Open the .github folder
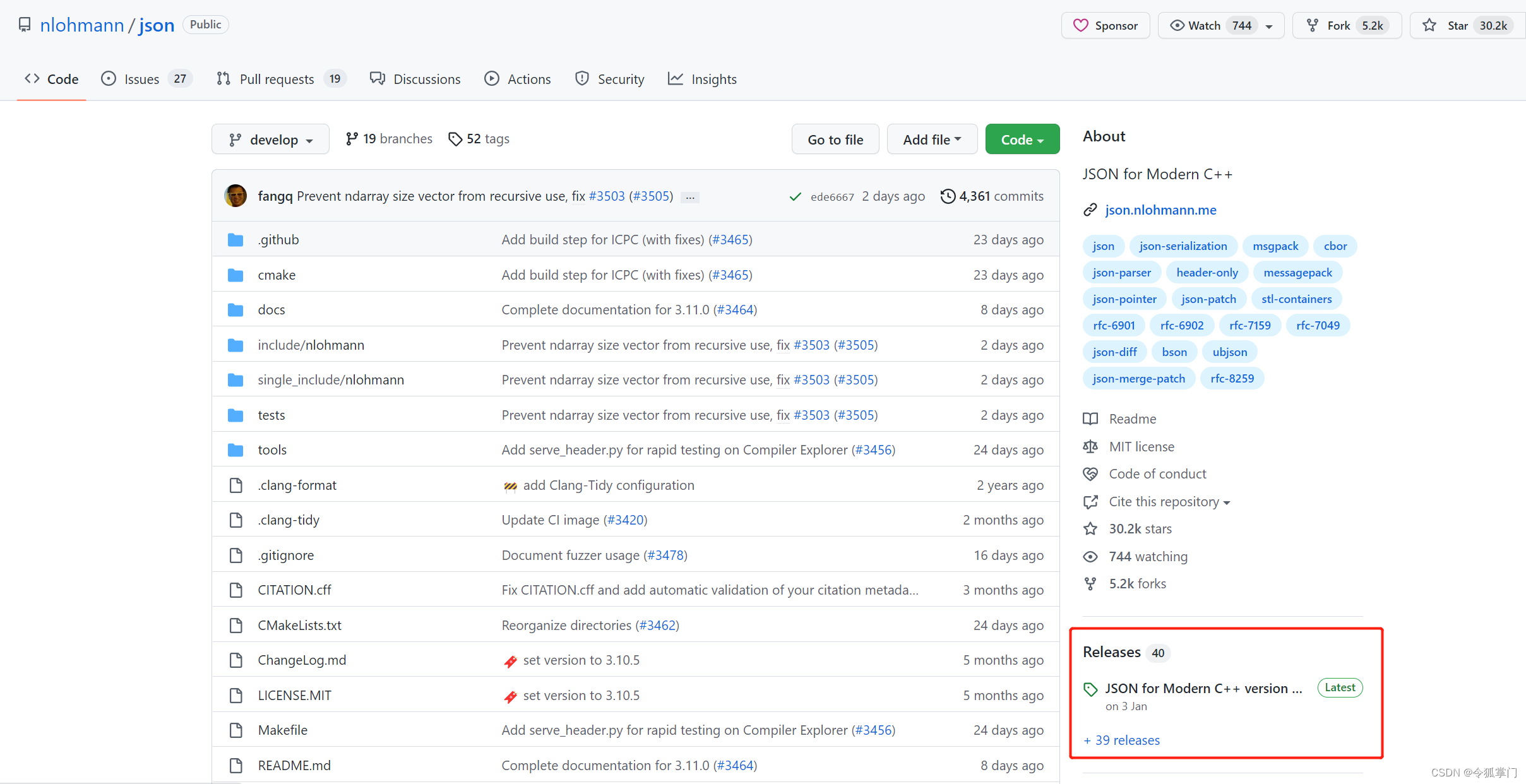 click(278, 240)
